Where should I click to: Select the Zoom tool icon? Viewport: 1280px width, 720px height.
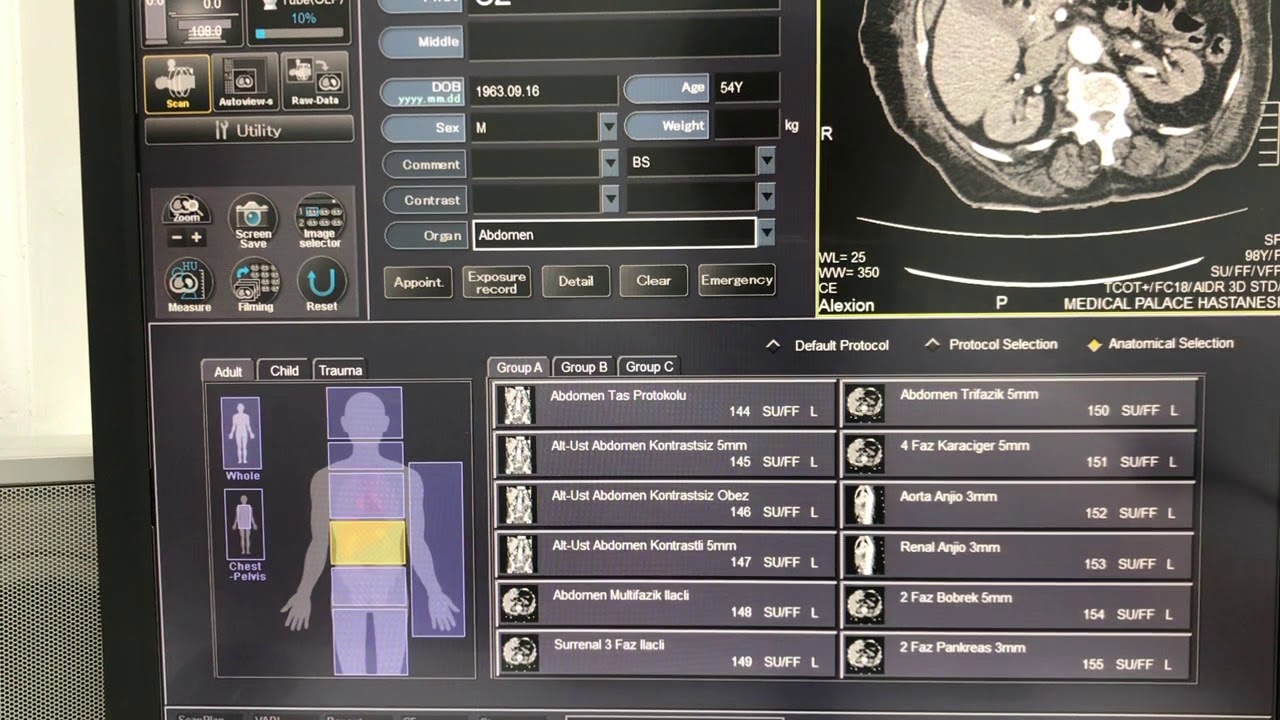pyautogui.click(x=186, y=210)
